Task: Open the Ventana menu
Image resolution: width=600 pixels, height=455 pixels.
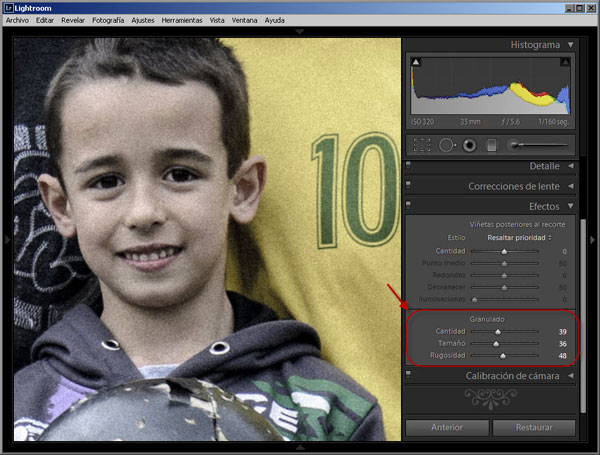Action: tap(244, 20)
